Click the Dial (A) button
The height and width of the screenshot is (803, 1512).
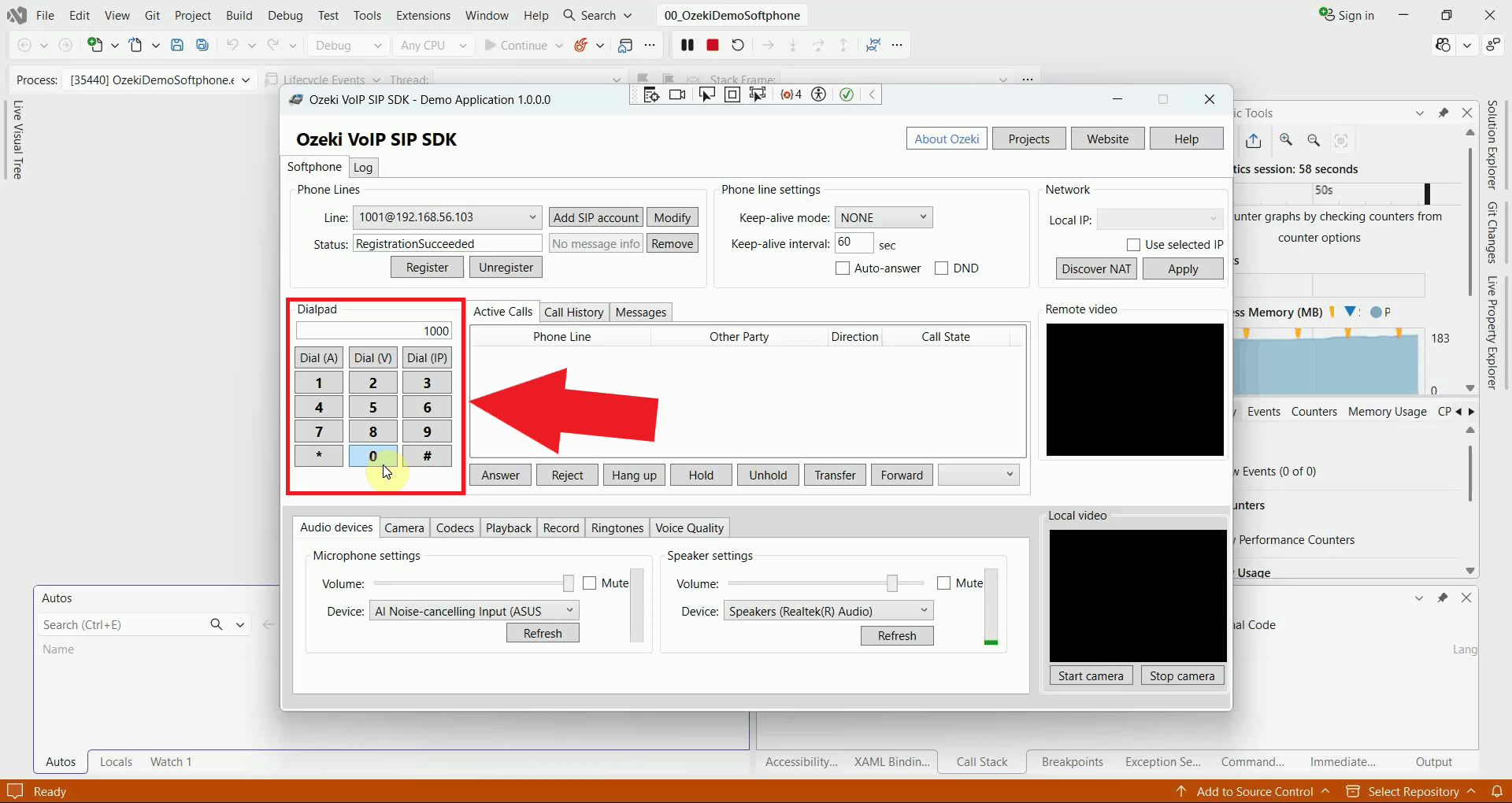tap(319, 357)
